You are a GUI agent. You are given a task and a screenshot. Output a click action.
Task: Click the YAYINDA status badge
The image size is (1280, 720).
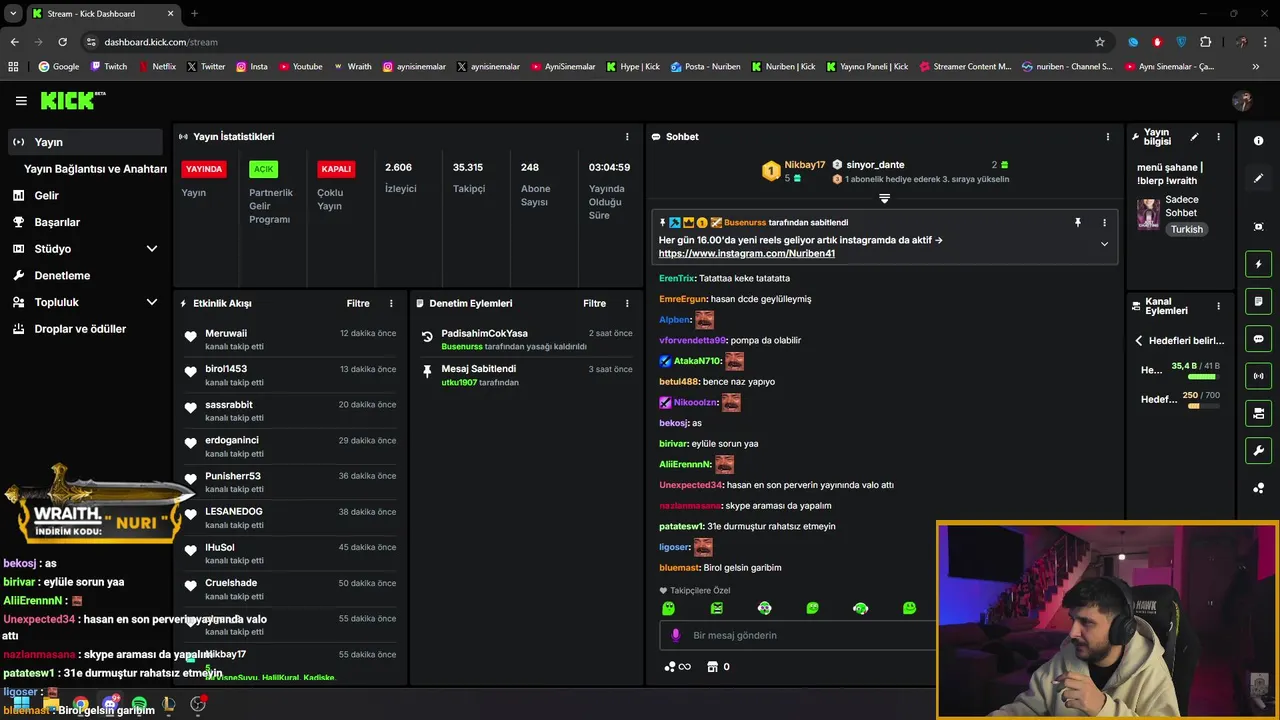tap(204, 169)
